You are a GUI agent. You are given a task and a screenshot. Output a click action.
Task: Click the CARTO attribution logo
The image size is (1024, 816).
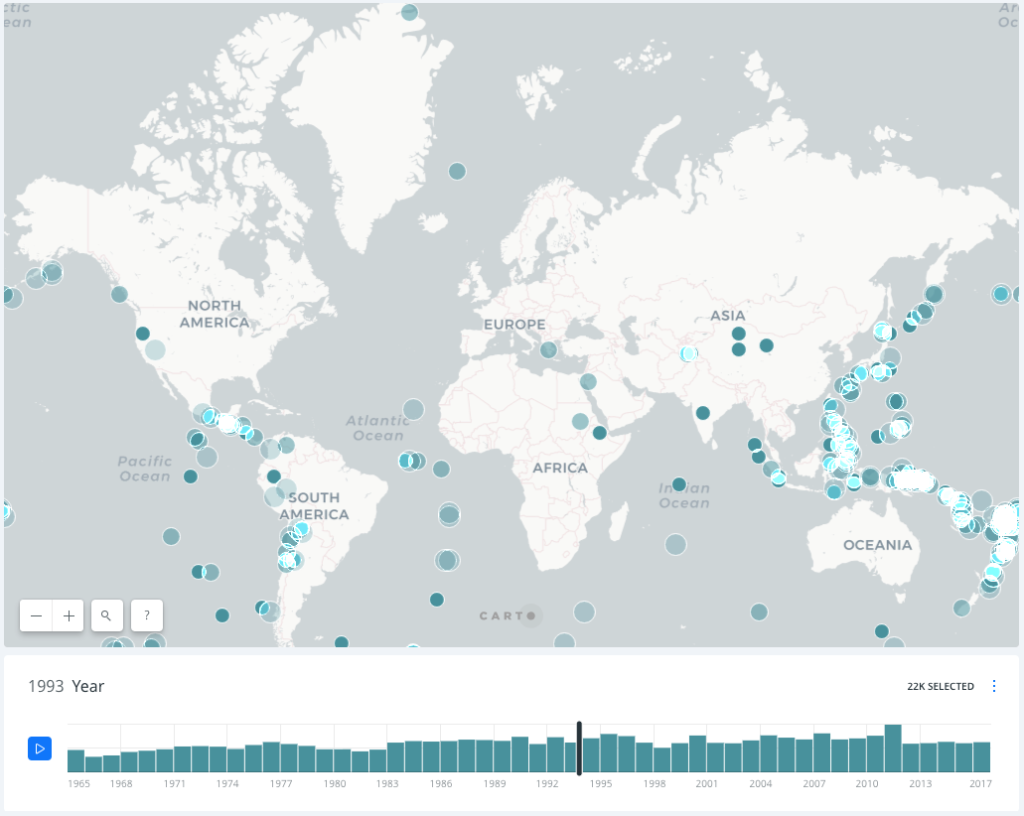(510, 616)
